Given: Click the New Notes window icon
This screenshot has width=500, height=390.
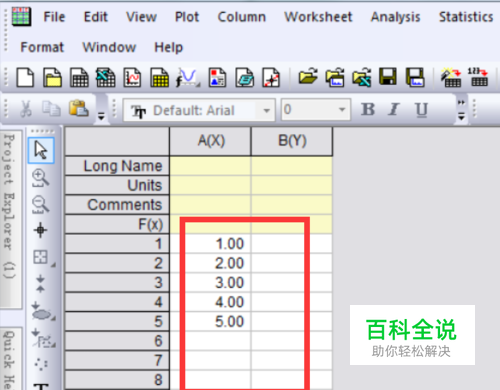Looking at the screenshot, I should pyautogui.click(x=244, y=77).
